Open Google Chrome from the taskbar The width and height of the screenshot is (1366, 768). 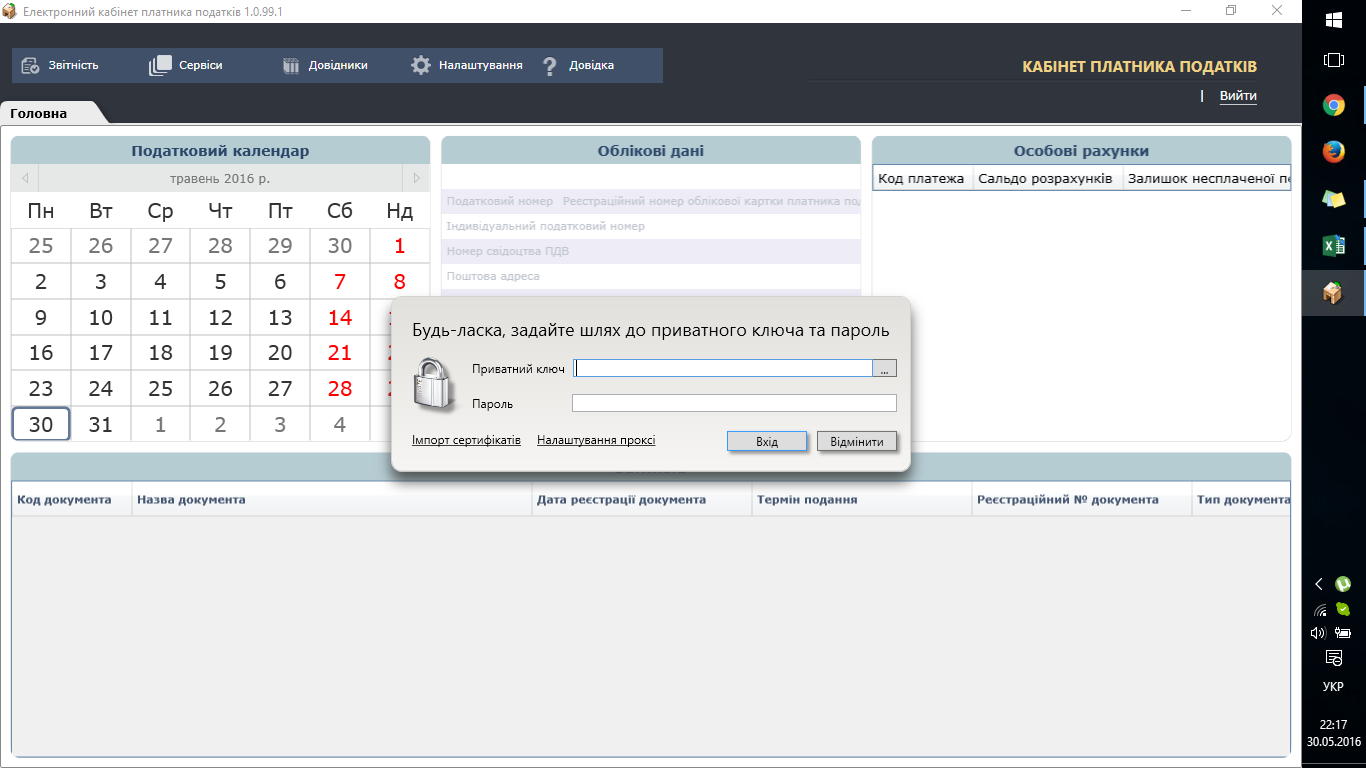(1333, 105)
